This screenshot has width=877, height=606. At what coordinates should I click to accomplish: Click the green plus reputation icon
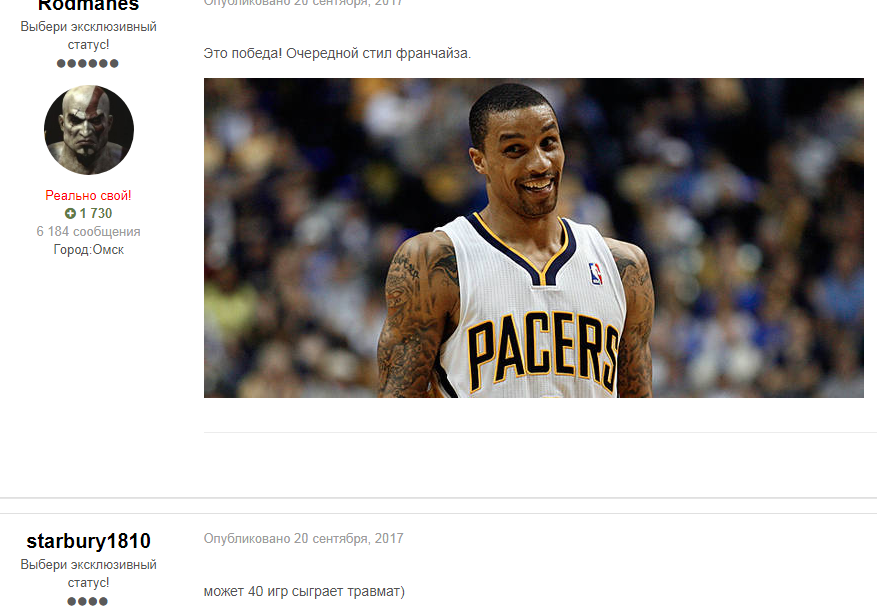70,213
